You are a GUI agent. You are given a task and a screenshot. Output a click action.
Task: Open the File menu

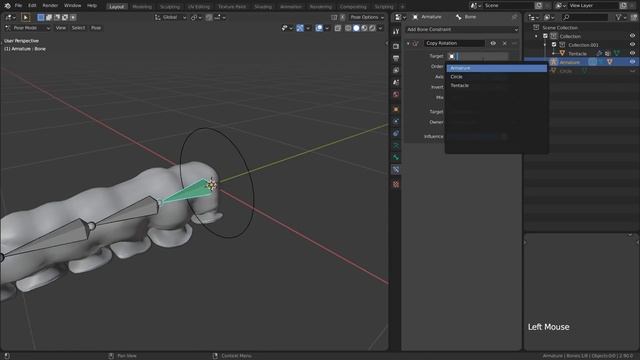click(18, 6)
